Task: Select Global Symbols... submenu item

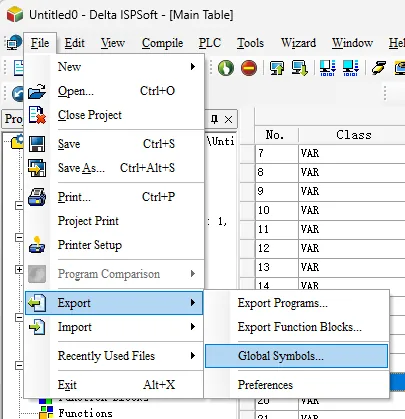Action: (296, 356)
